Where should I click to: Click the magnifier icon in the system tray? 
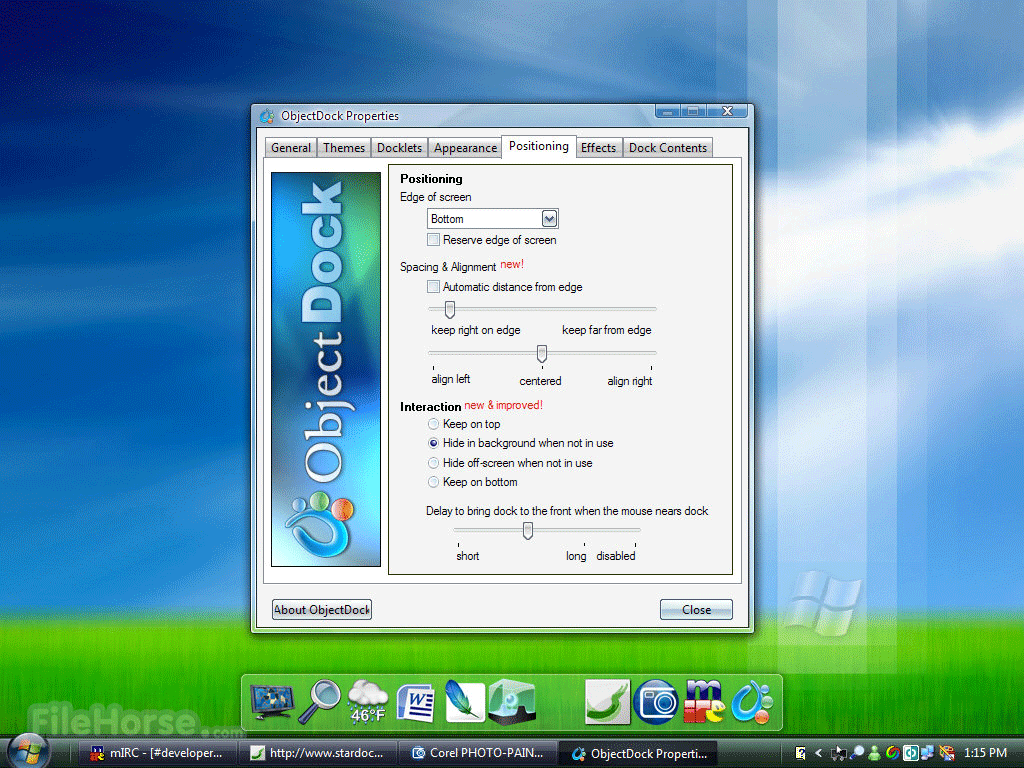tap(857, 753)
